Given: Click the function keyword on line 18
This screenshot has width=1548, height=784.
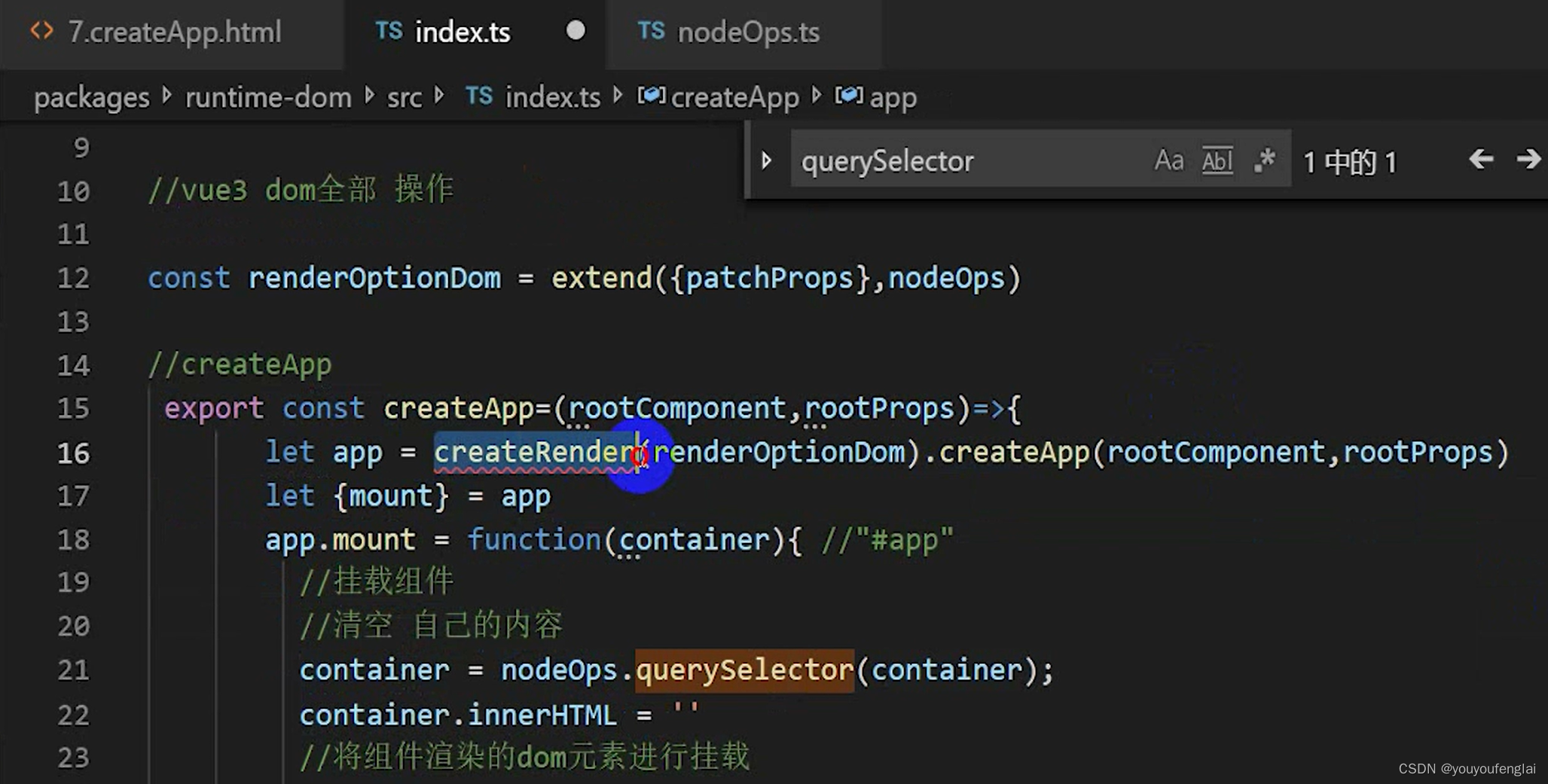Looking at the screenshot, I should pos(534,540).
